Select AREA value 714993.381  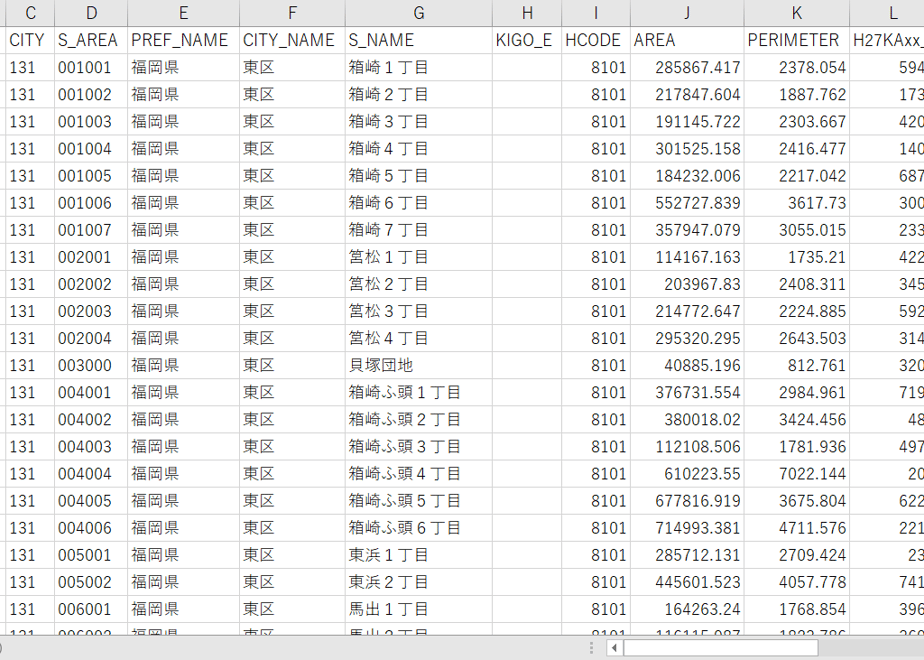click(687, 528)
